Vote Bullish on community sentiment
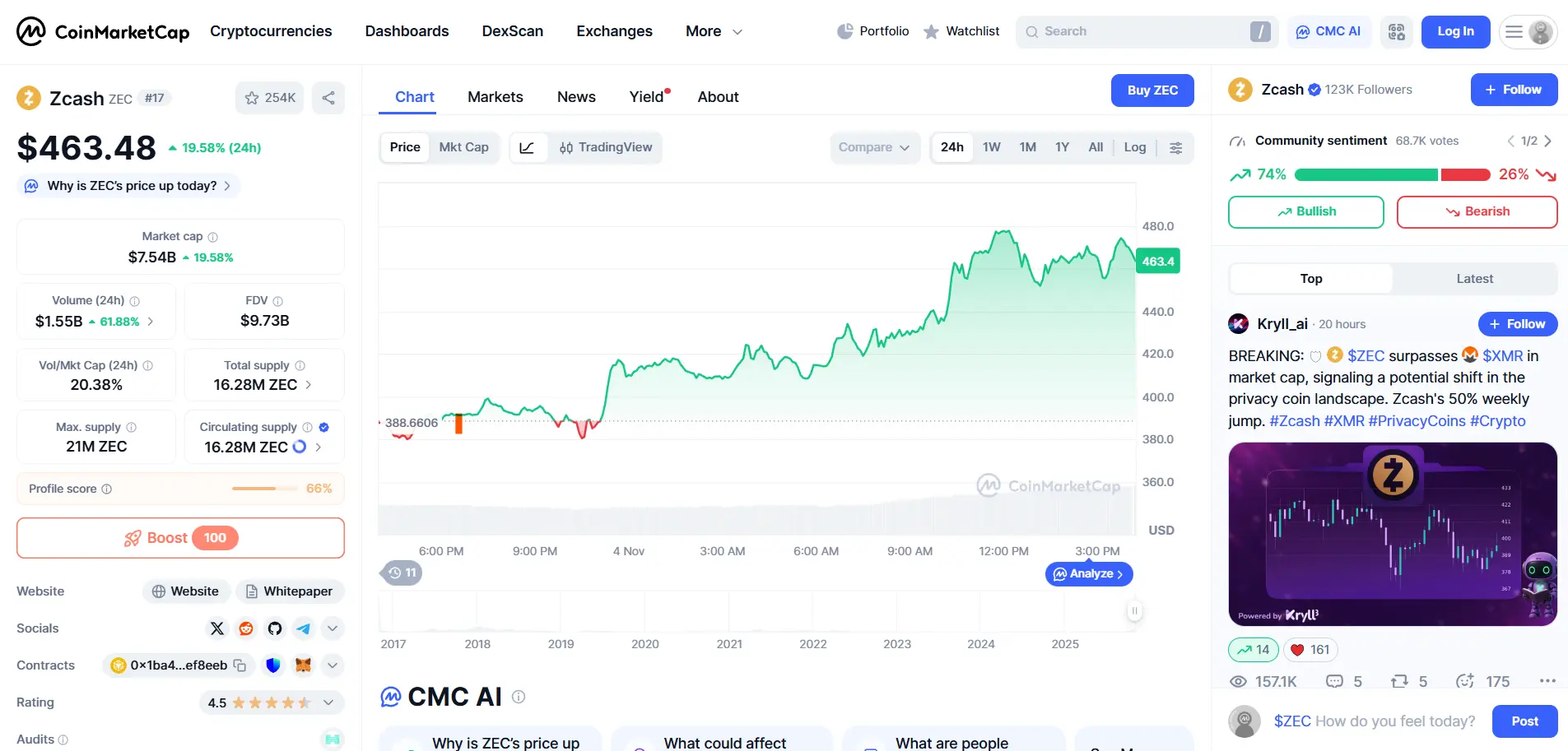The height and width of the screenshot is (751, 1568). (1305, 211)
